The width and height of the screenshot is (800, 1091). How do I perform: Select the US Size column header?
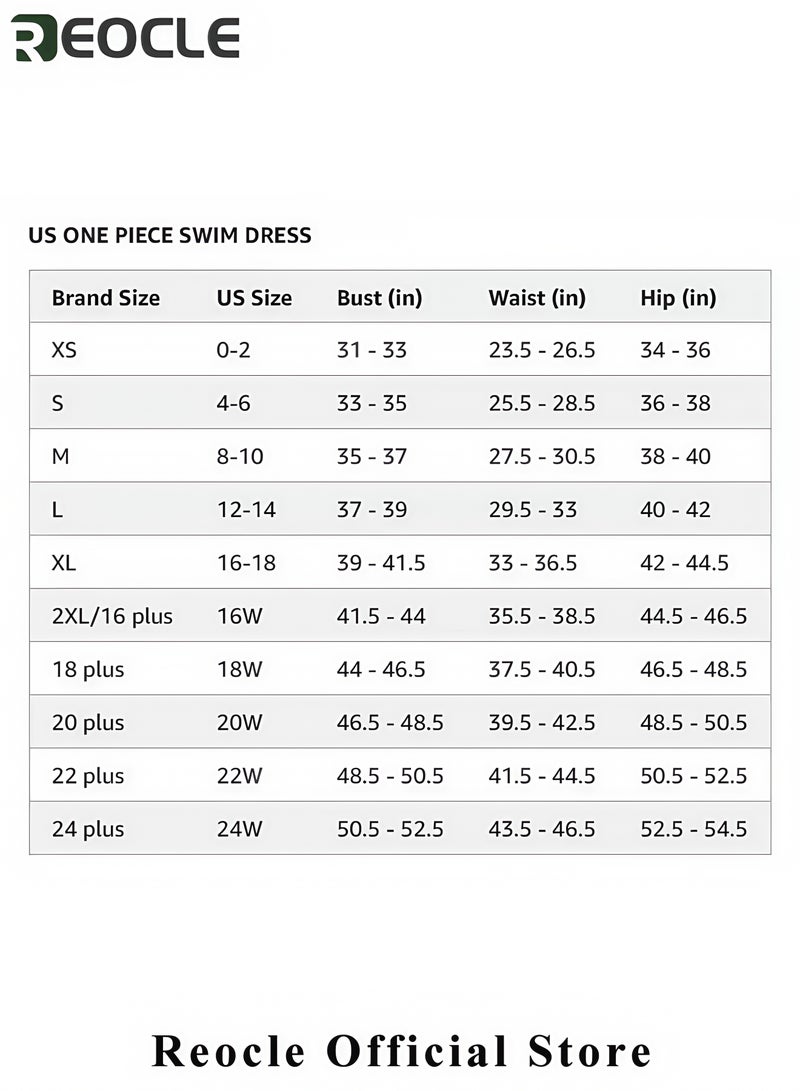pos(254,298)
